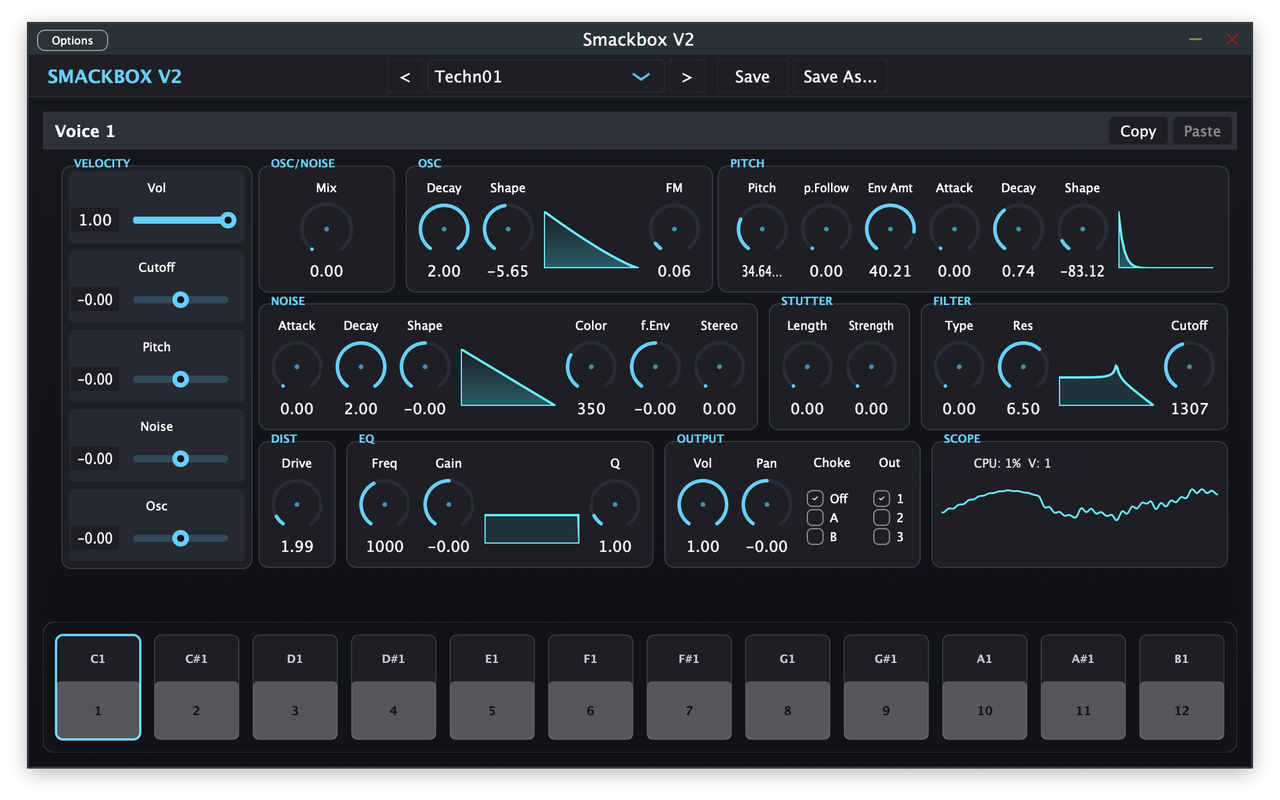Select the C1 pad 1
1280x800 pixels.
tap(98, 687)
